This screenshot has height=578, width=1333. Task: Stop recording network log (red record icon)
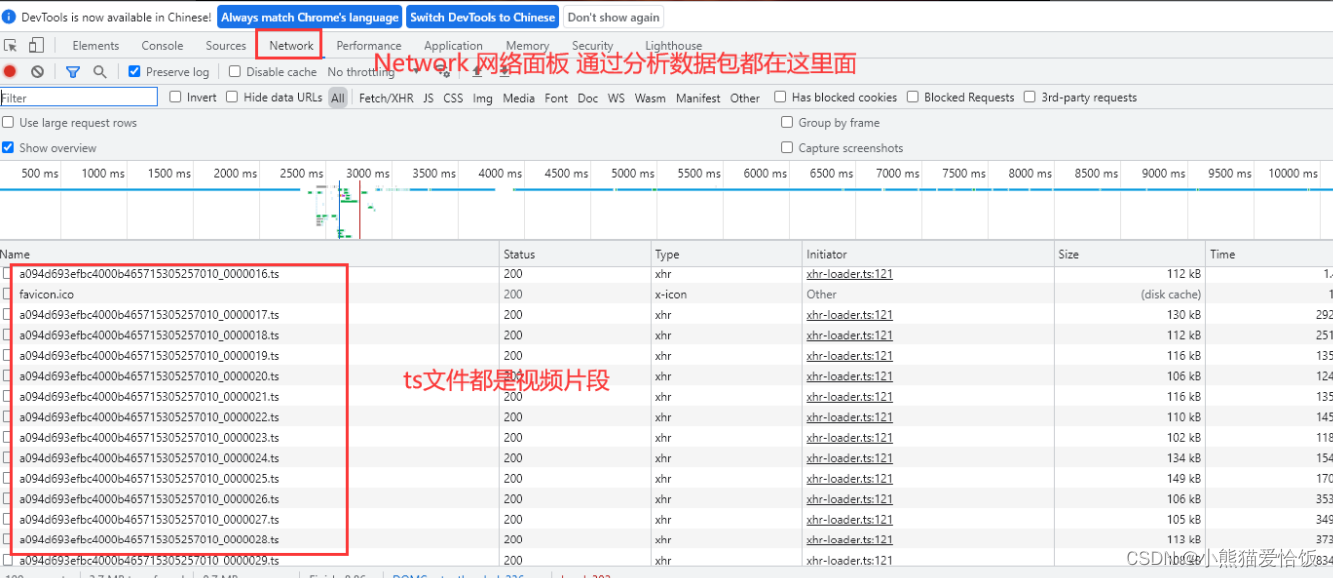pyautogui.click(x=10, y=71)
